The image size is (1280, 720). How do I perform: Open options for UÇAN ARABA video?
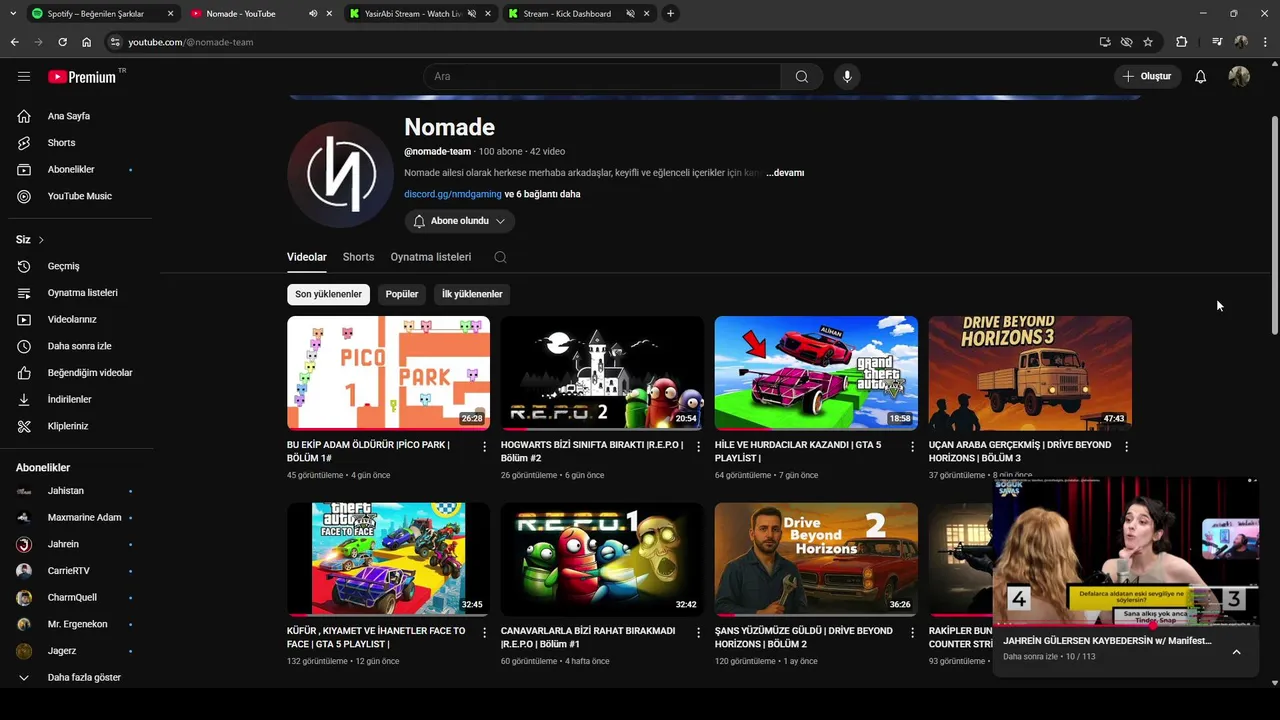(x=1126, y=447)
